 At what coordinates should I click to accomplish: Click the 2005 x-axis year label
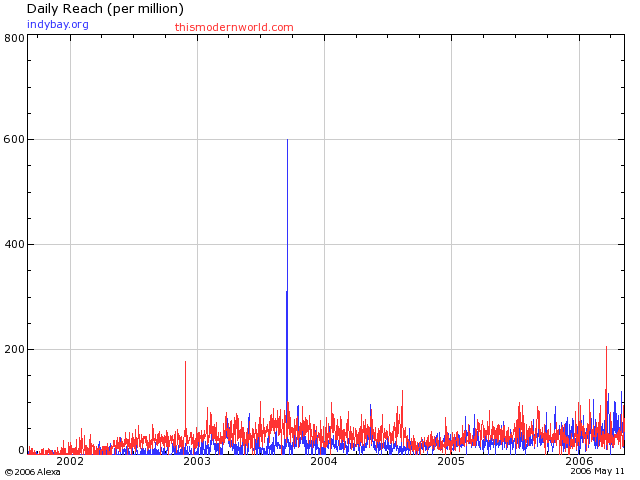pyautogui.click(x=451, y=462)
